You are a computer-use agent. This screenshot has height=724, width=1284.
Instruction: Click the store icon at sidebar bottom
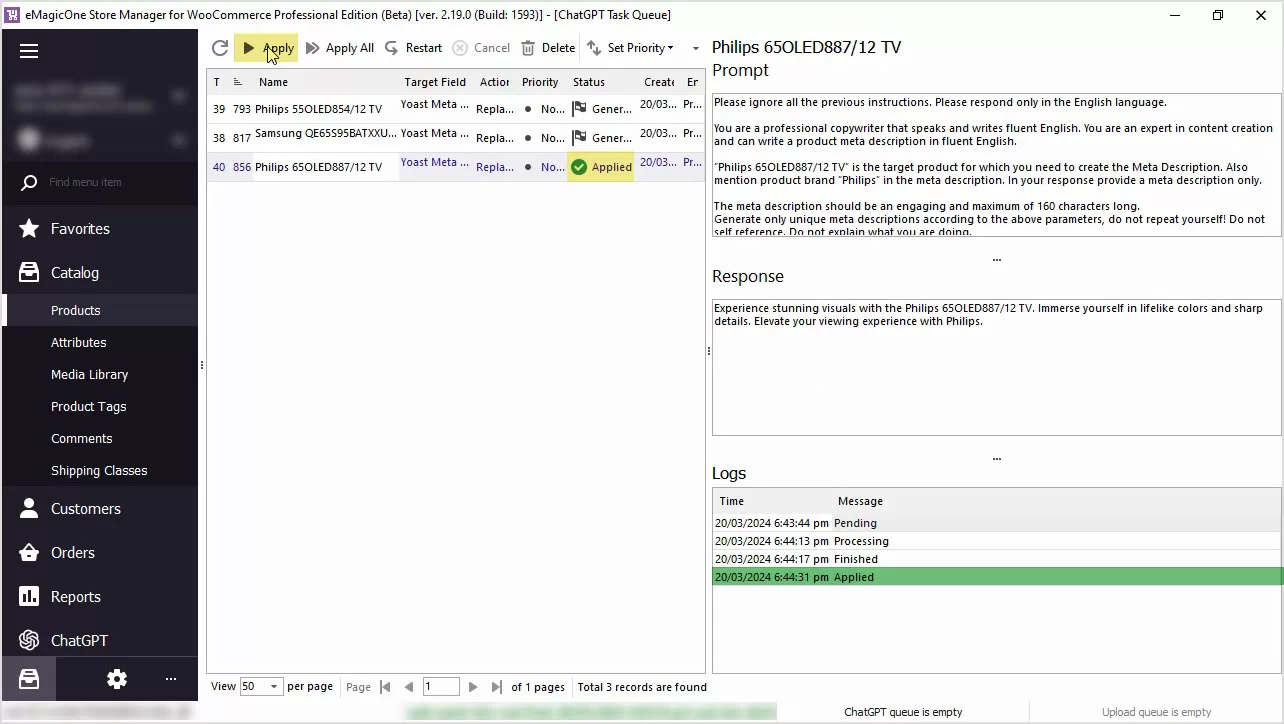pos(29,679)
